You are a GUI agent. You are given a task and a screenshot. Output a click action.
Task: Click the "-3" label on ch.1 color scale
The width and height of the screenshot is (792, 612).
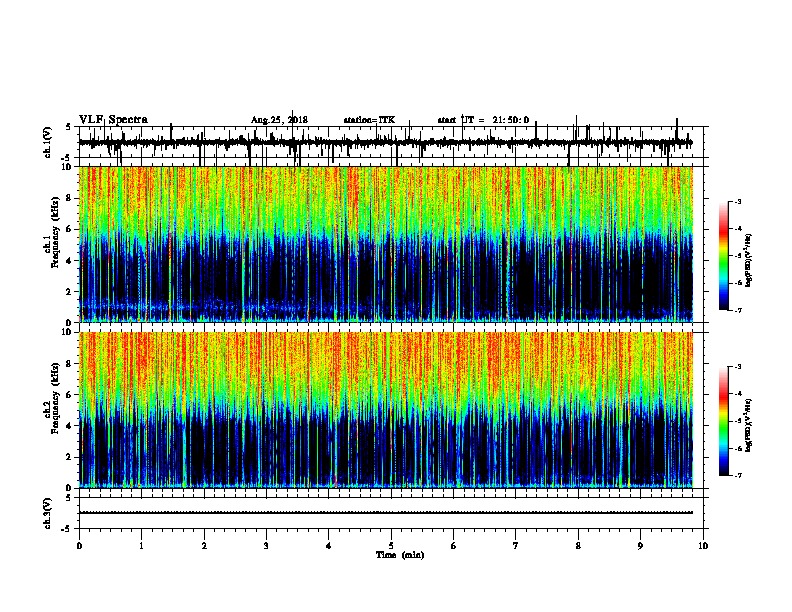tap(737, 202)
